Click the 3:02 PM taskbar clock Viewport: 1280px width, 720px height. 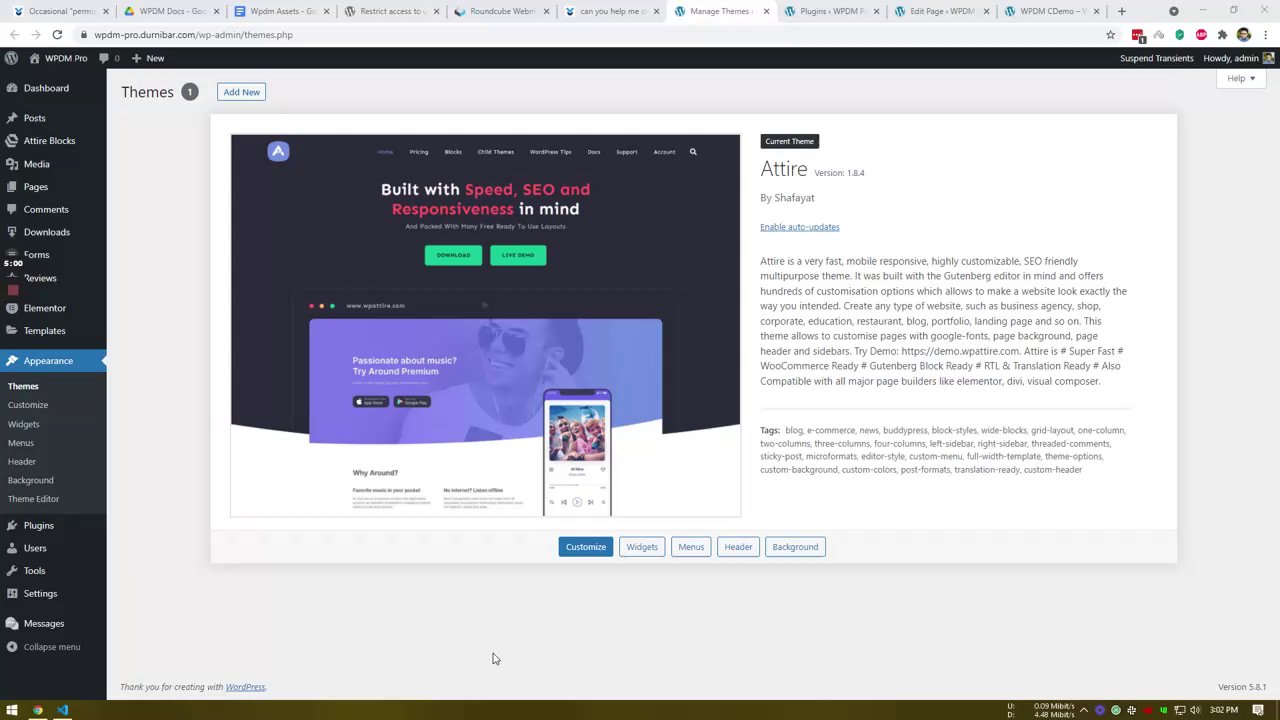1224,710
